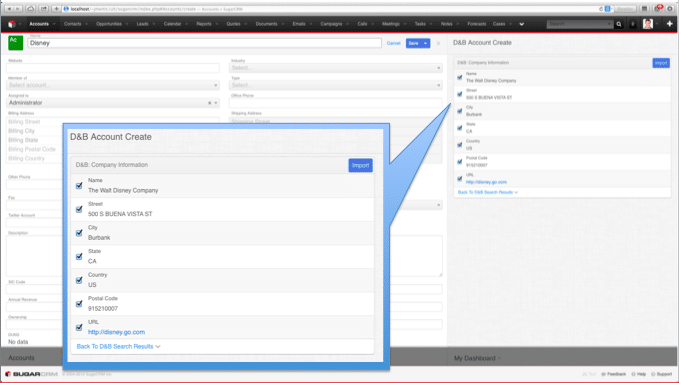Click the browser share button
Image resolution: width=679 pixels, height=383 pixels.
point(44,9)
